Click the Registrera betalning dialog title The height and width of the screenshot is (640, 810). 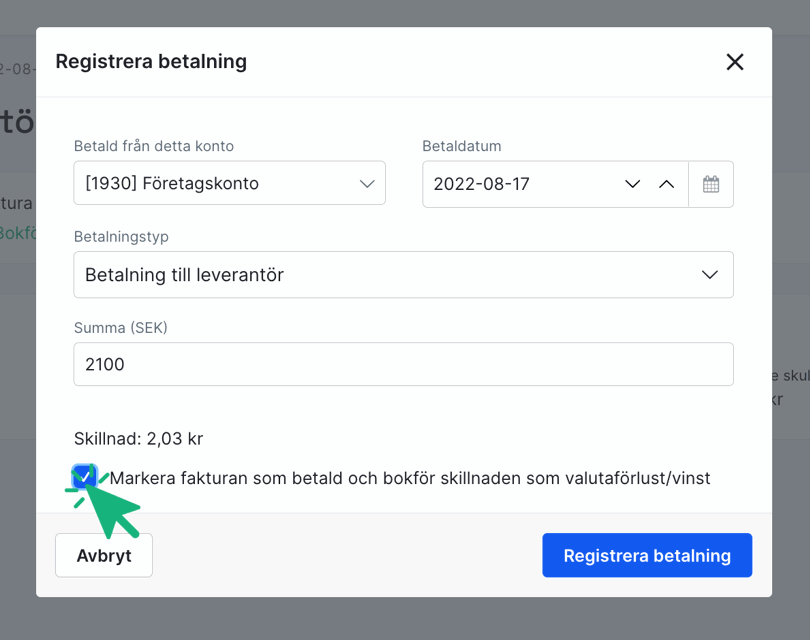pyautogui.click(x=151, y=61)
